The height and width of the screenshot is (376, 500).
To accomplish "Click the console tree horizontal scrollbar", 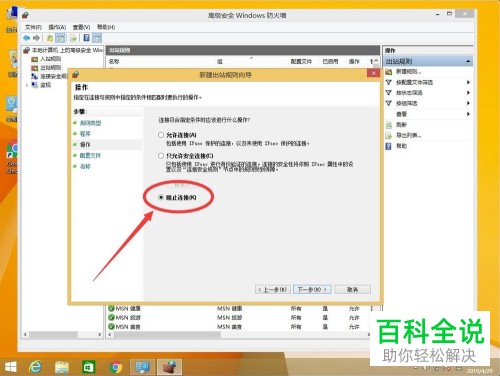I will pos(53,334).
